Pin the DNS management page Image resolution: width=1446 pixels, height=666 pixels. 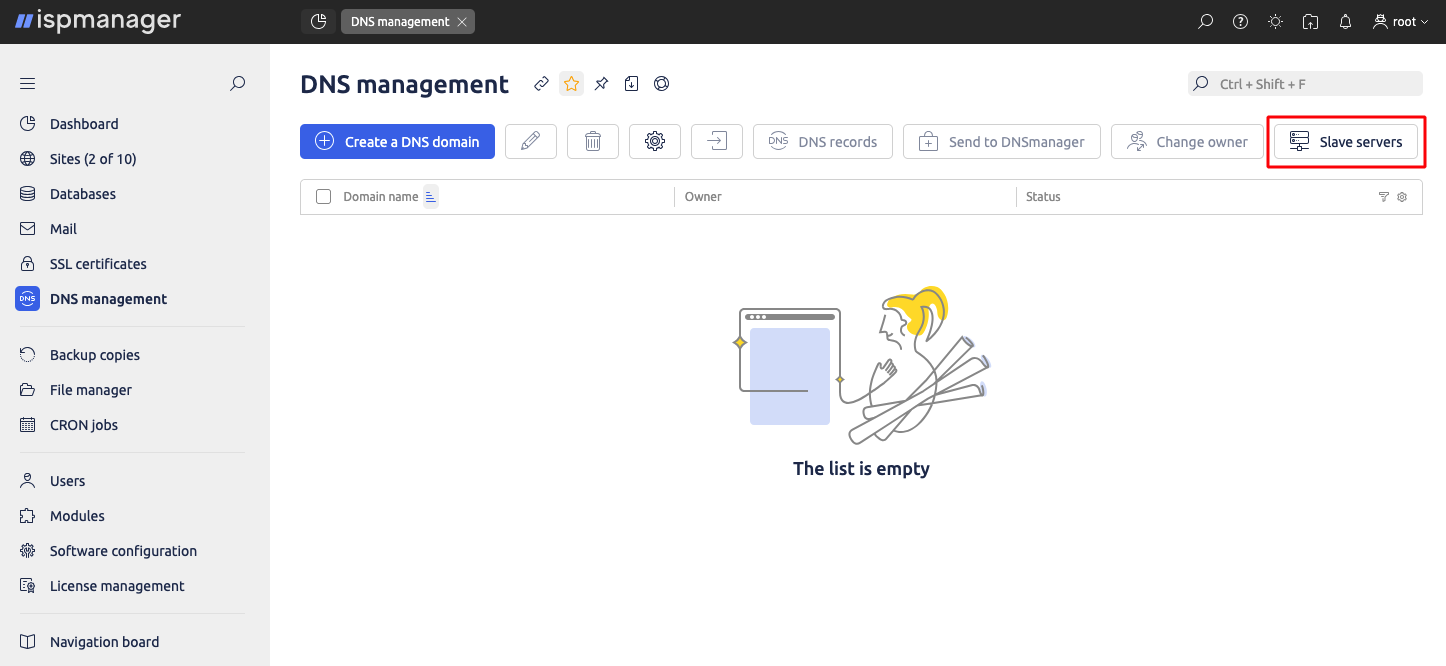[601, 84]
